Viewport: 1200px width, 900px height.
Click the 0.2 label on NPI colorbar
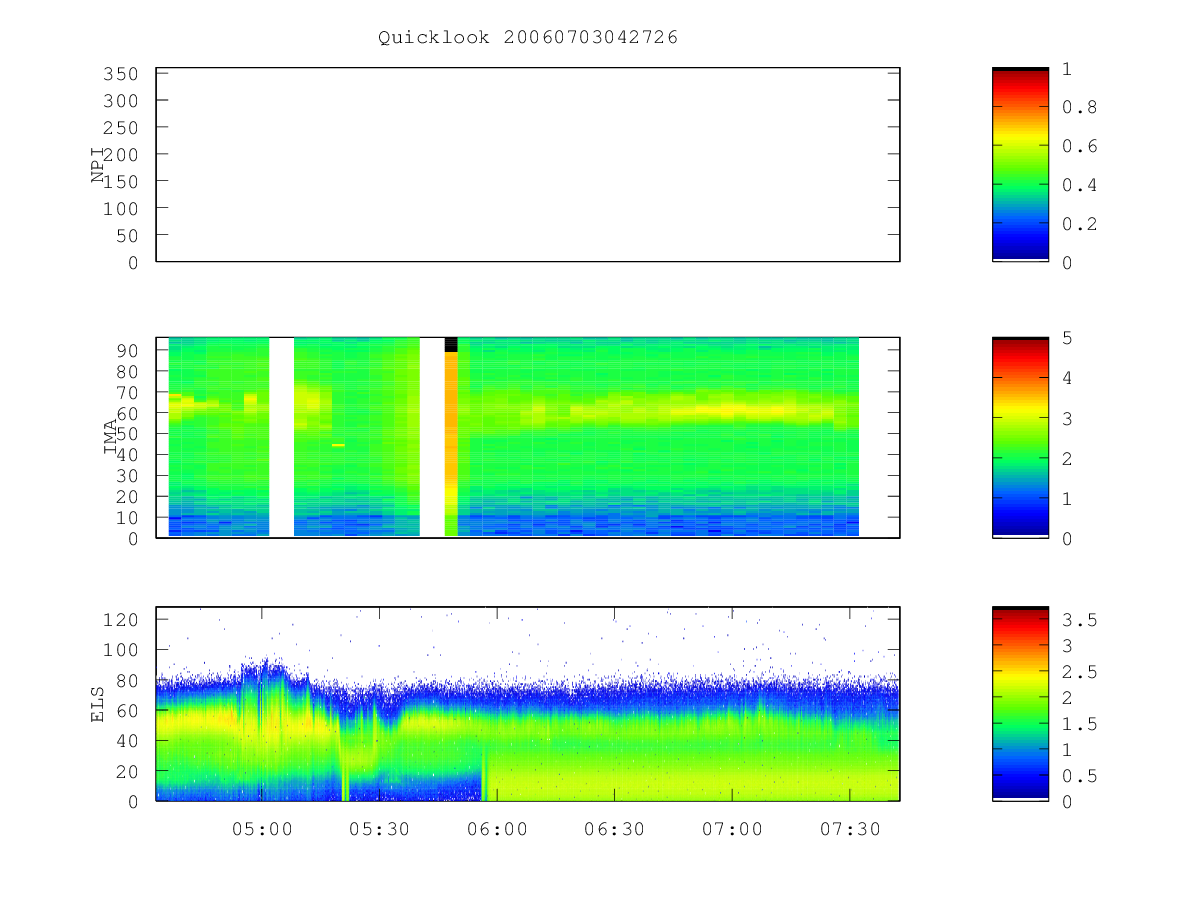tap(1080, 224)
